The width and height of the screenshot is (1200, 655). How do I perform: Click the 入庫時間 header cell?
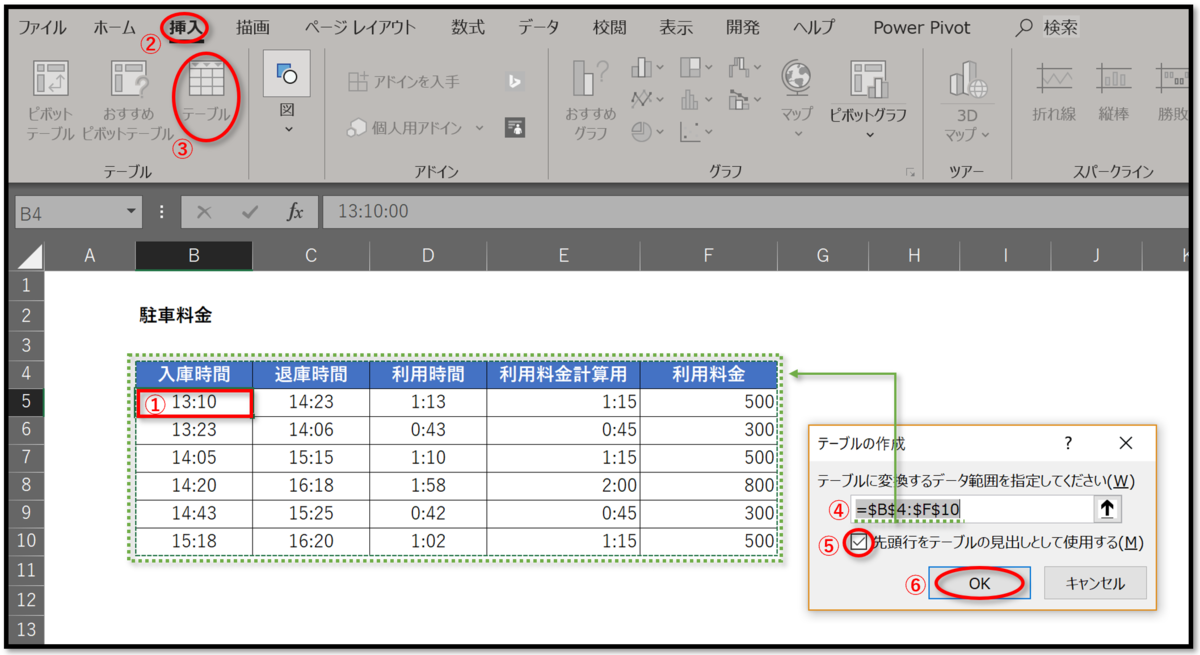[x=194, y=375]
